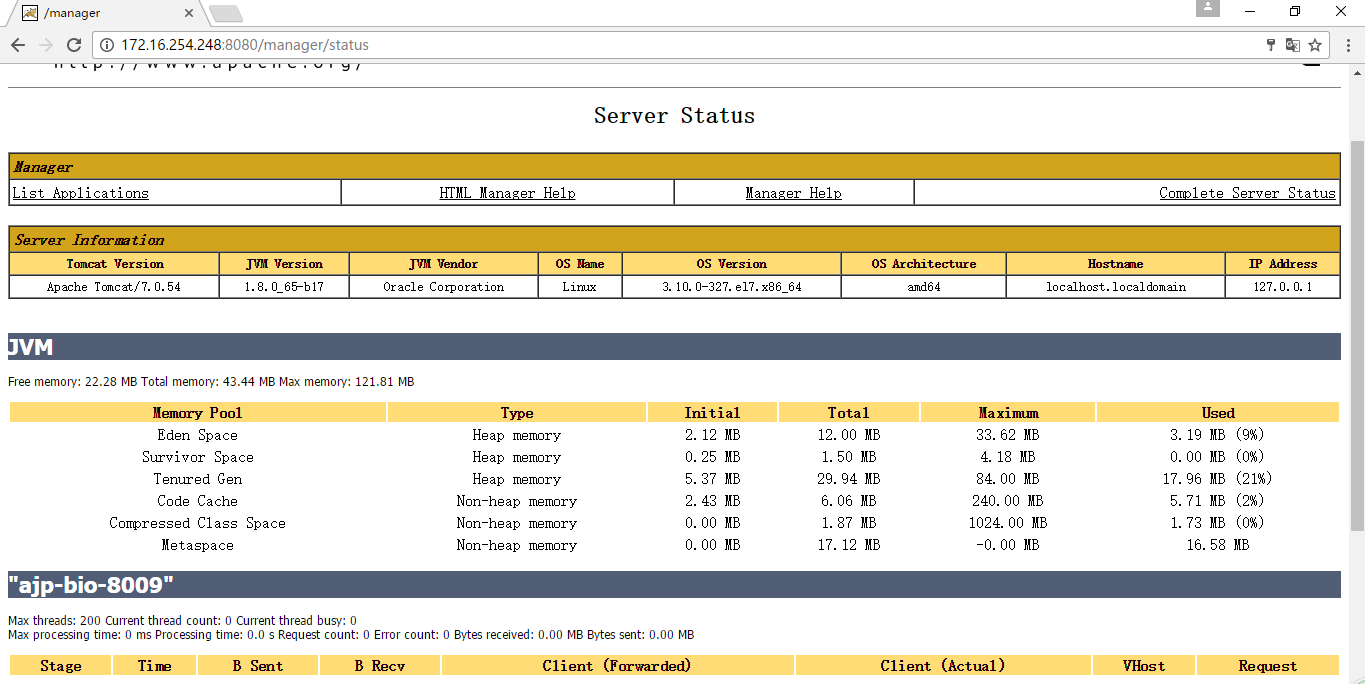
Task: Select the localhost.localdomain cell
Action: click(1116, 287)
